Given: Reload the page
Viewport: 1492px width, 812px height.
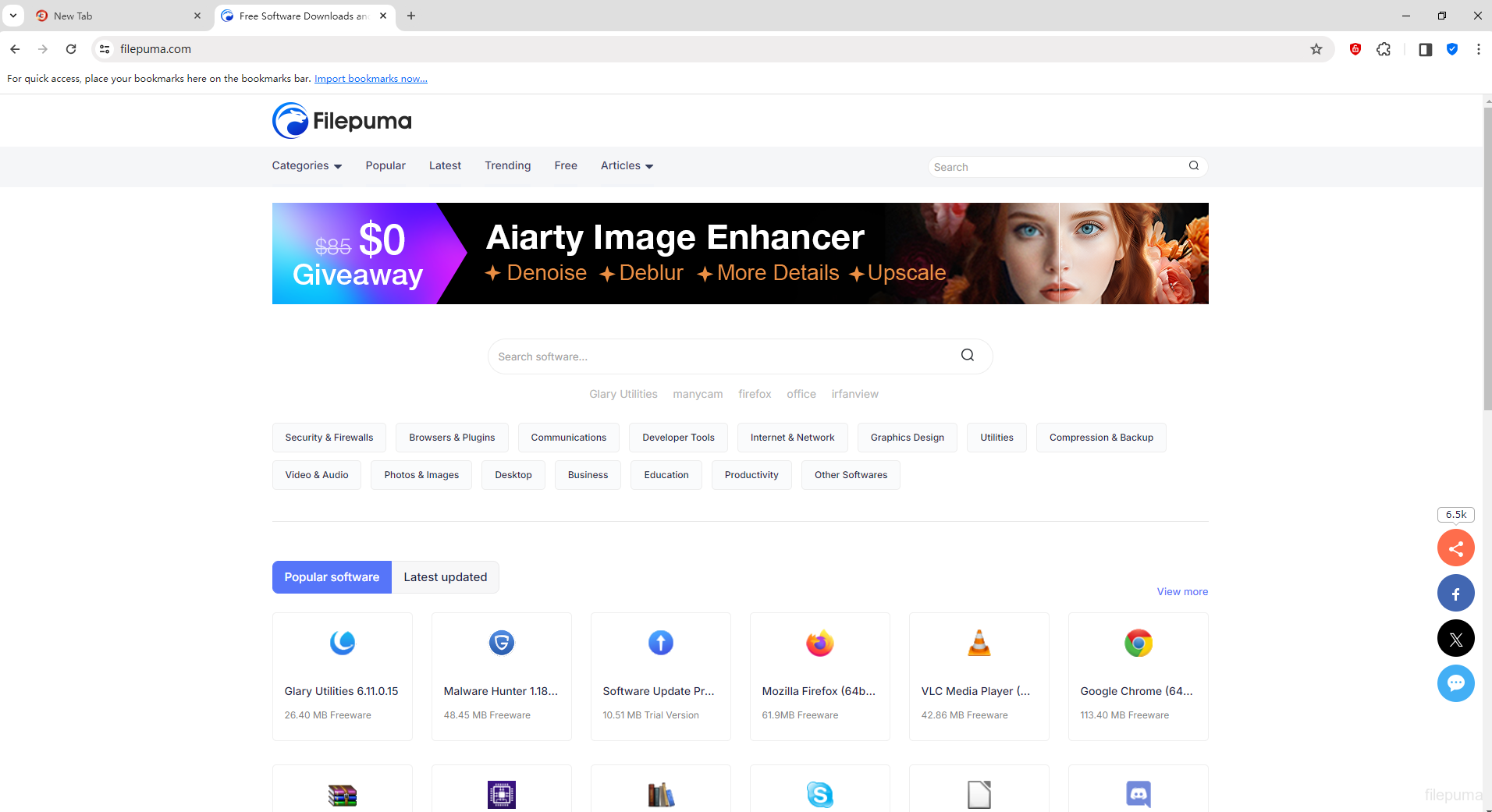Looking at the screenshot, I should [71, 49].
